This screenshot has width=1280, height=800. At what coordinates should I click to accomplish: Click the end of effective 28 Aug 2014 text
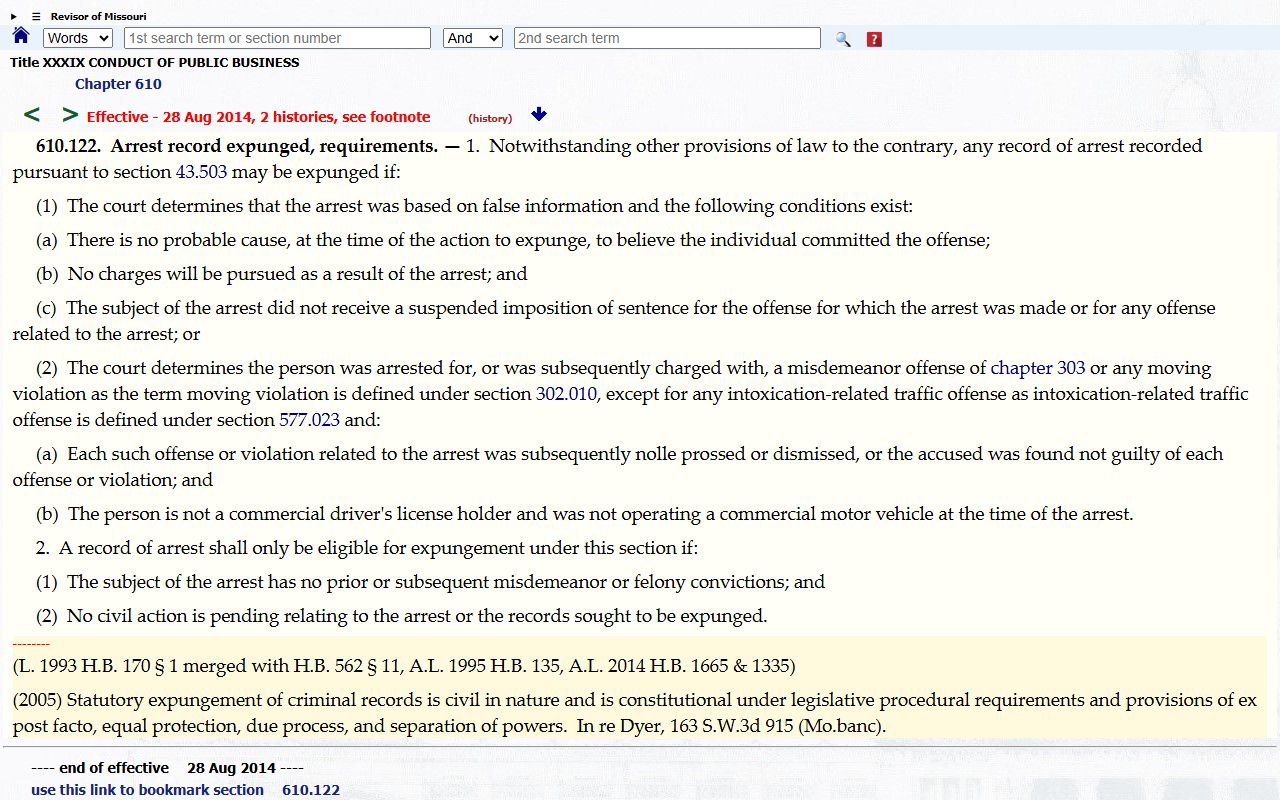[167, 768]
